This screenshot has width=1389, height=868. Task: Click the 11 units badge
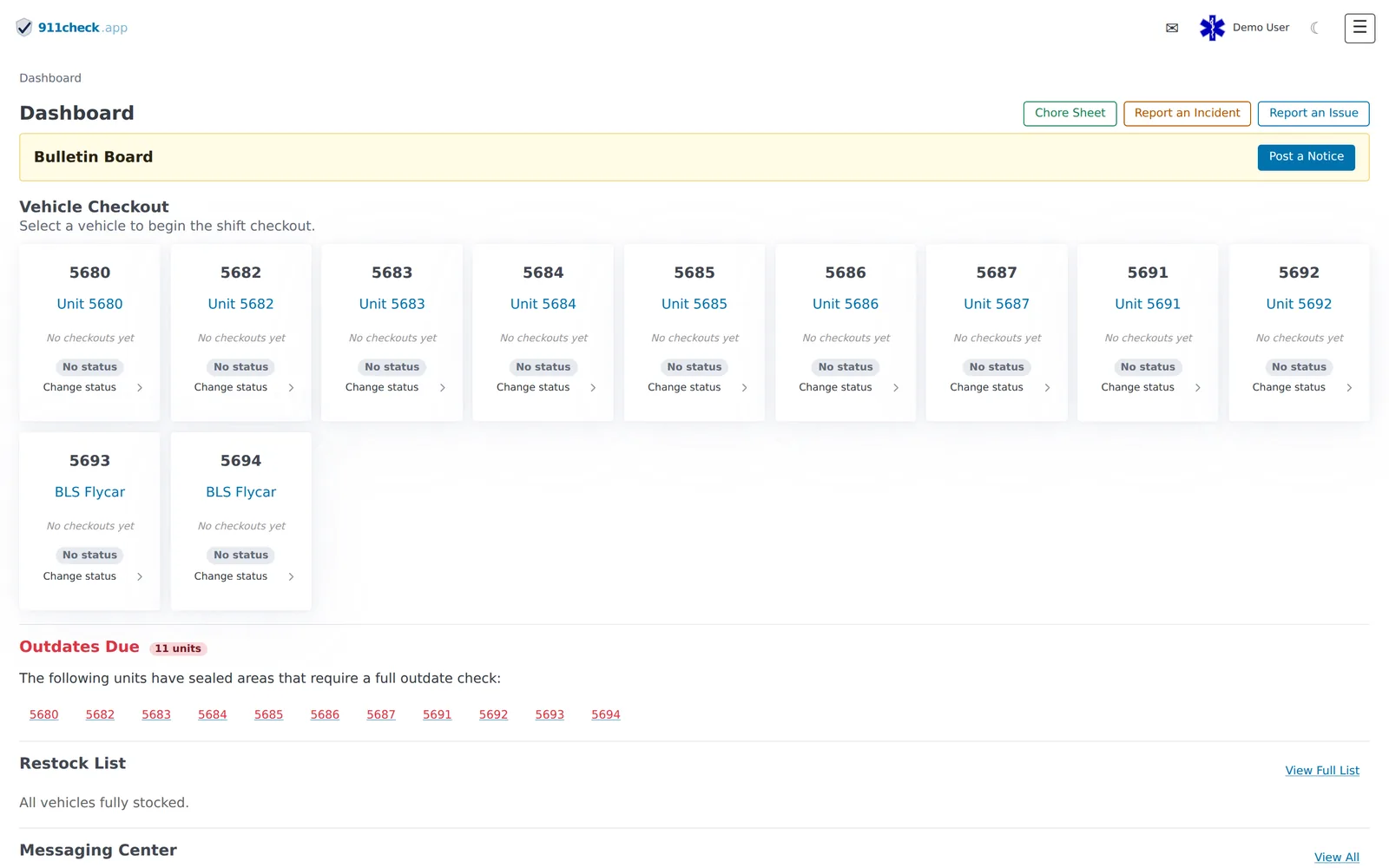(178, 648)
